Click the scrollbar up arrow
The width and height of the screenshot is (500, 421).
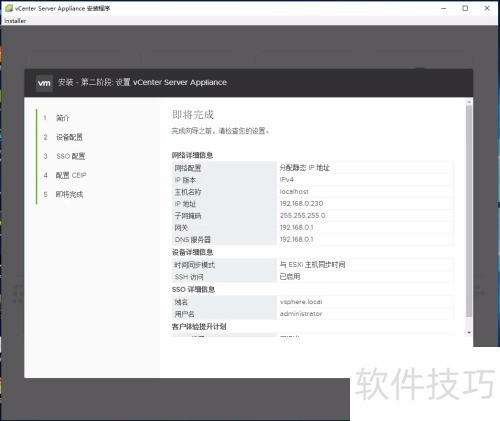coord(469,102)
